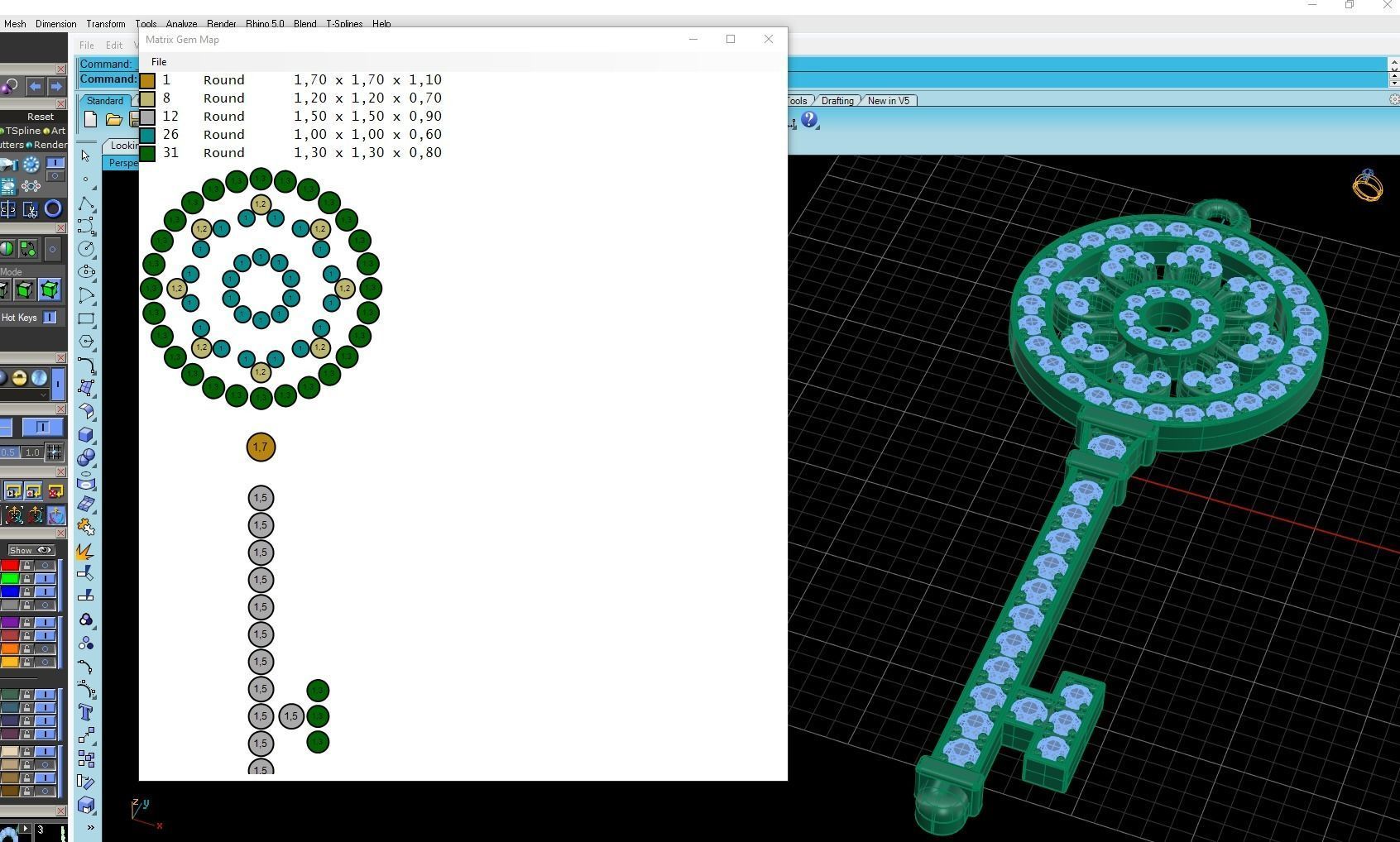Screen dimensions: 1400x842
Task: Toggle orange layer on/off switch
Action: [45, 649]
